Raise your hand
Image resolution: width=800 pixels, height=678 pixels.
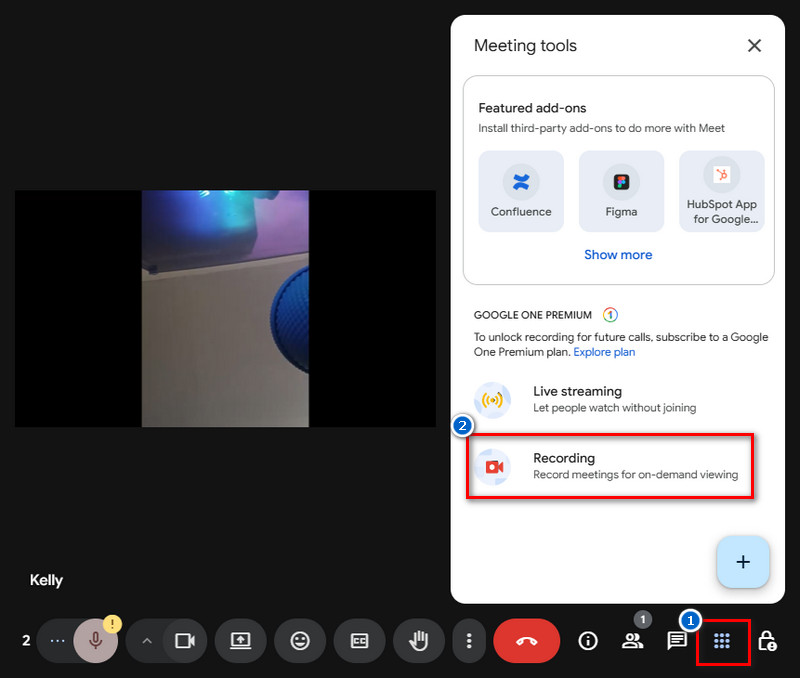coord(419,641)
